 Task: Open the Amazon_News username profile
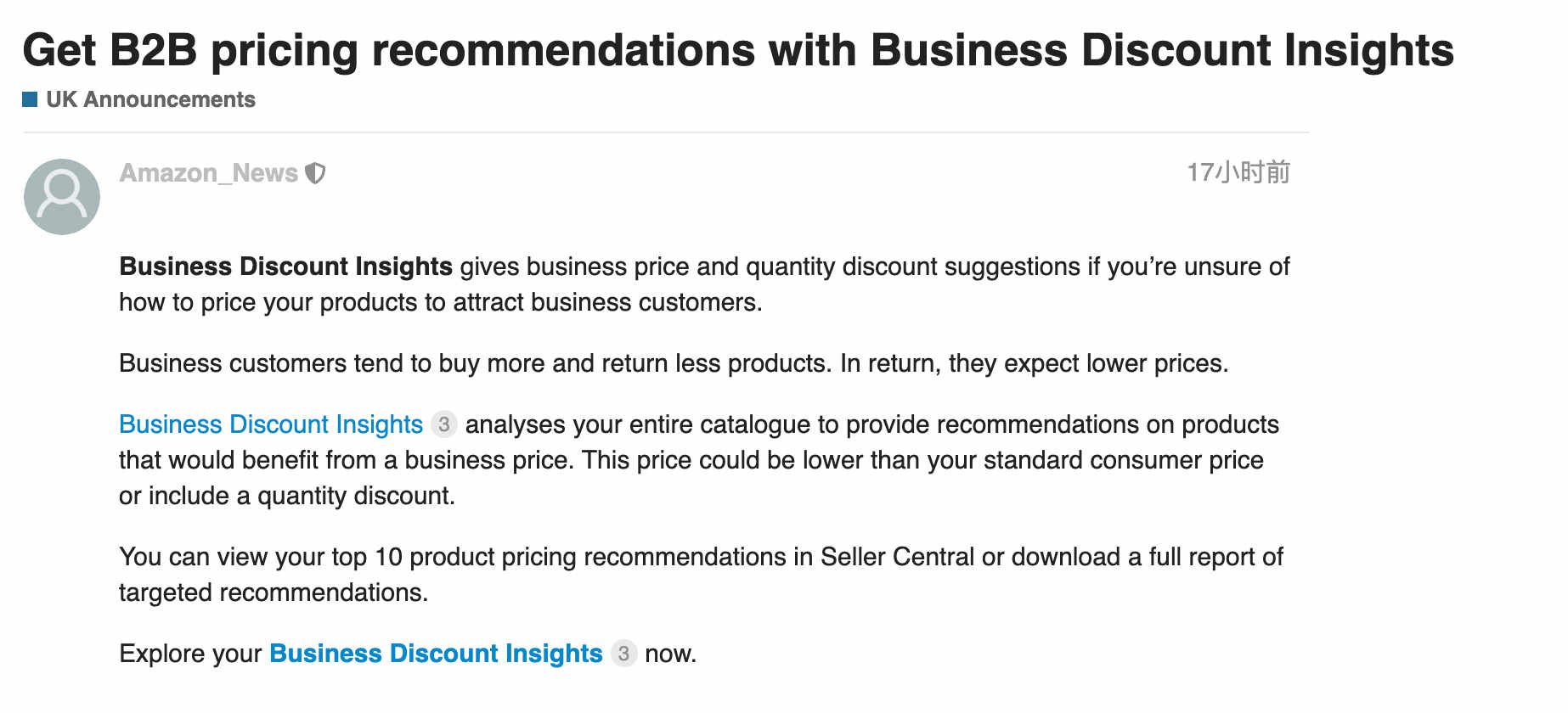click(209, 173)
